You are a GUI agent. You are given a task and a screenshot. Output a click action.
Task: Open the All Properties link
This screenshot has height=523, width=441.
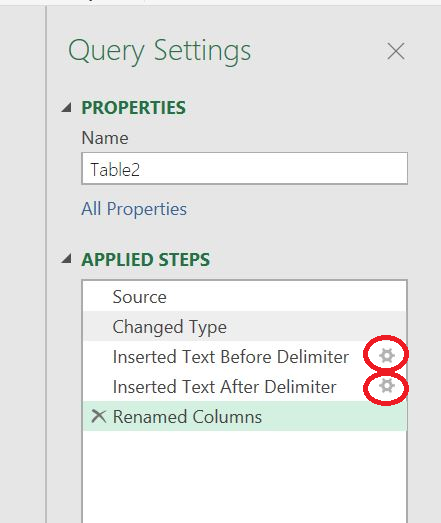134,209
